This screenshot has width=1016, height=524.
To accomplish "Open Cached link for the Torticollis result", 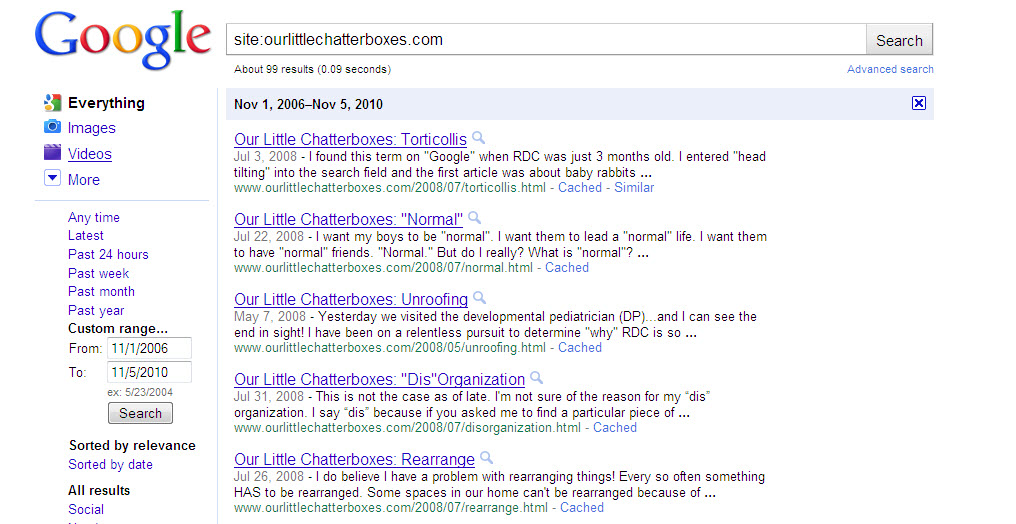I will point(580,187).
